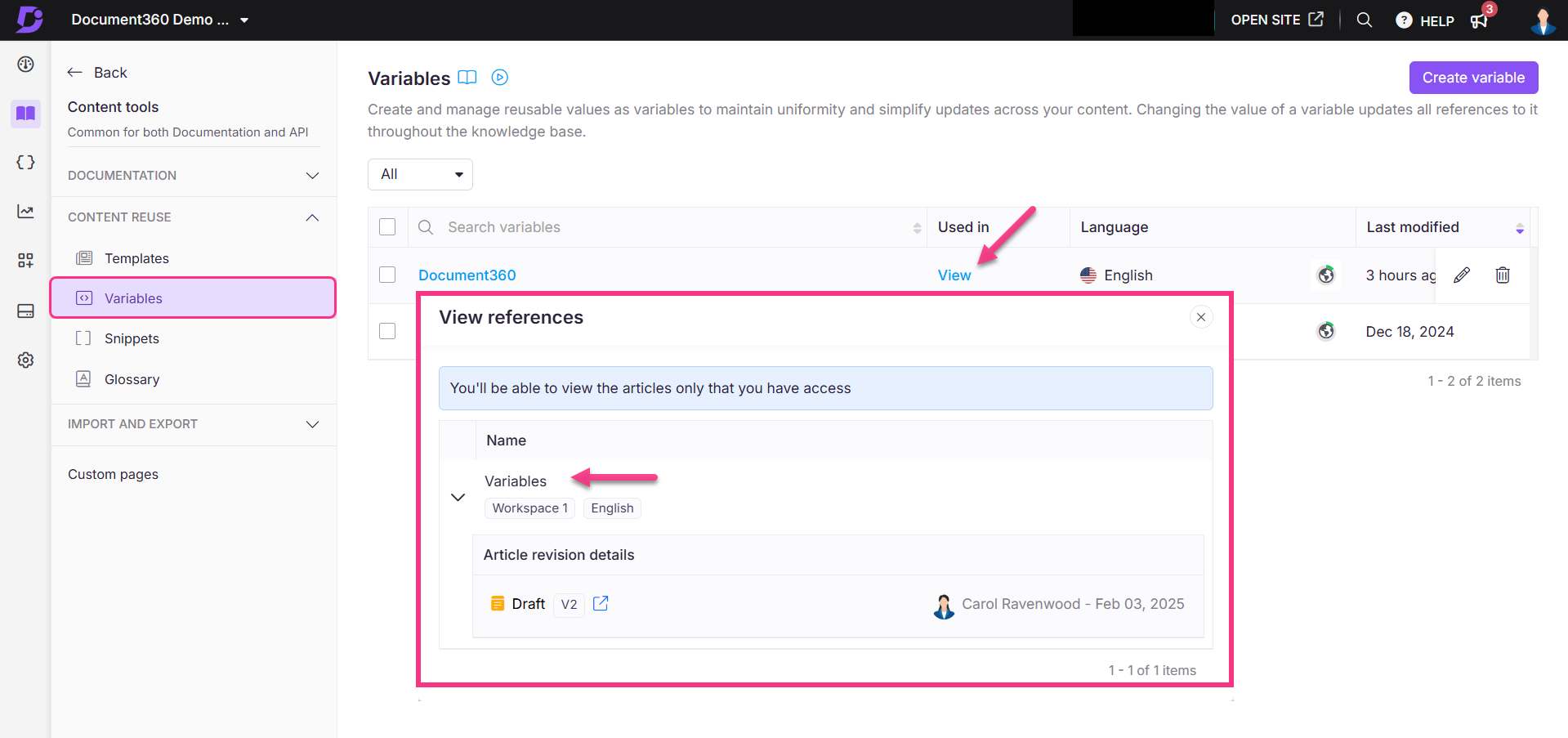Open the draft article external link icon
Image resolution: width=1568 pixels, height=738 pixels.
pyautogui.click(x=601, y=603)
